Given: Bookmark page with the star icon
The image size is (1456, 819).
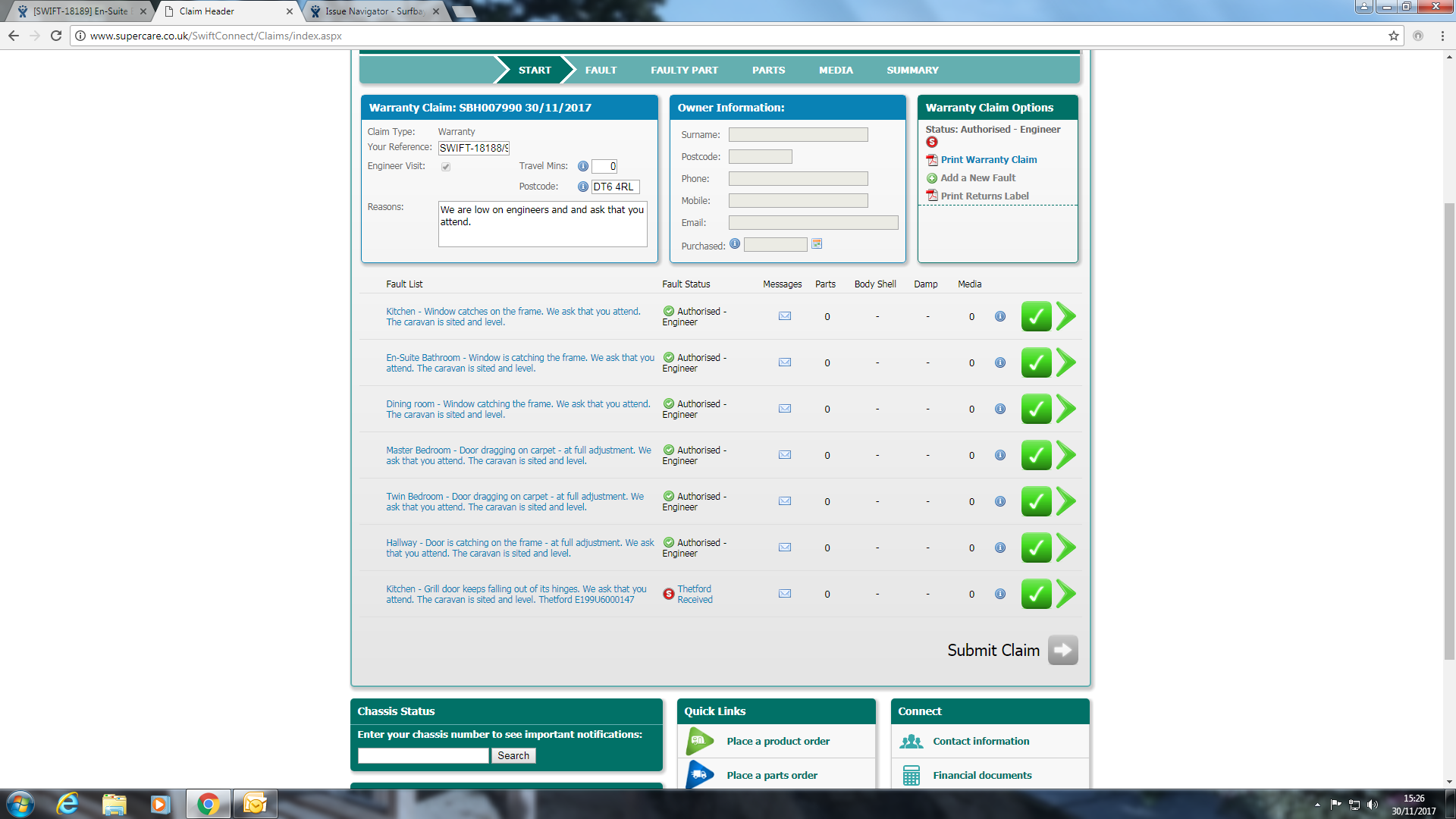Looking at the screenshot, I should (1394, 36).
